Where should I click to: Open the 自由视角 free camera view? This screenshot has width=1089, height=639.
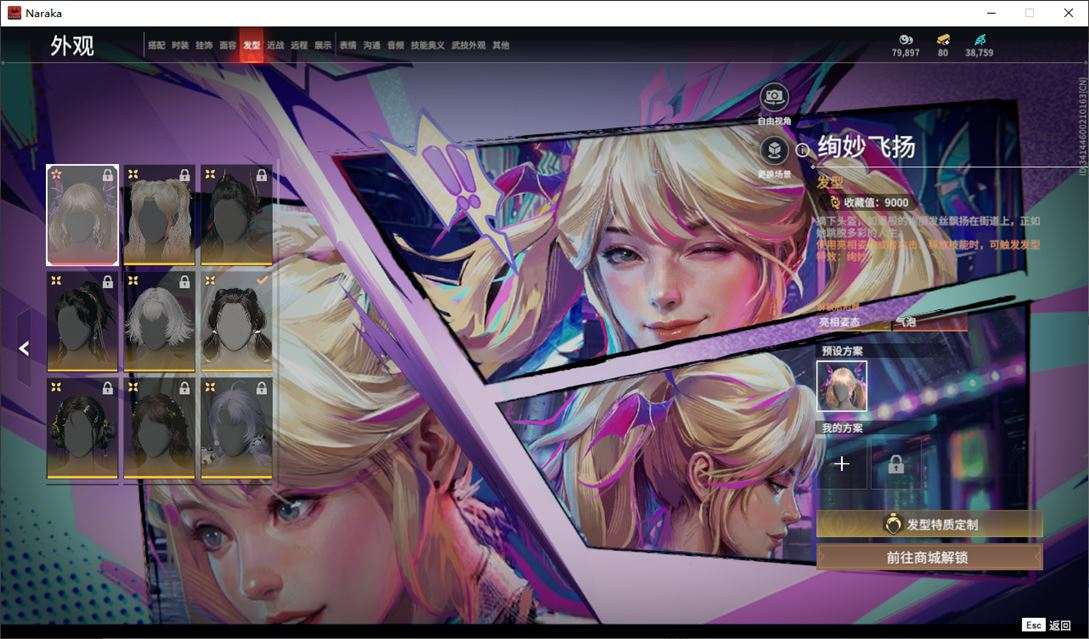[774, 97]
